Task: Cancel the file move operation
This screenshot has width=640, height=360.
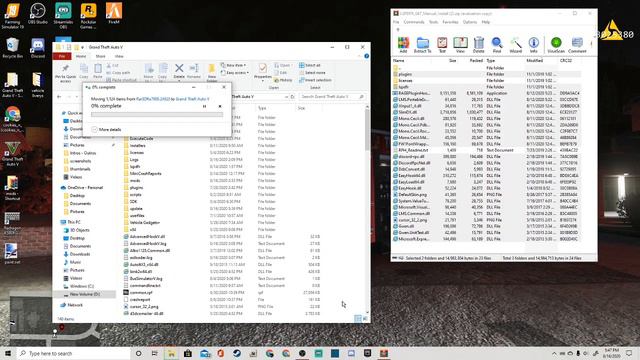Action: [220, 106]
